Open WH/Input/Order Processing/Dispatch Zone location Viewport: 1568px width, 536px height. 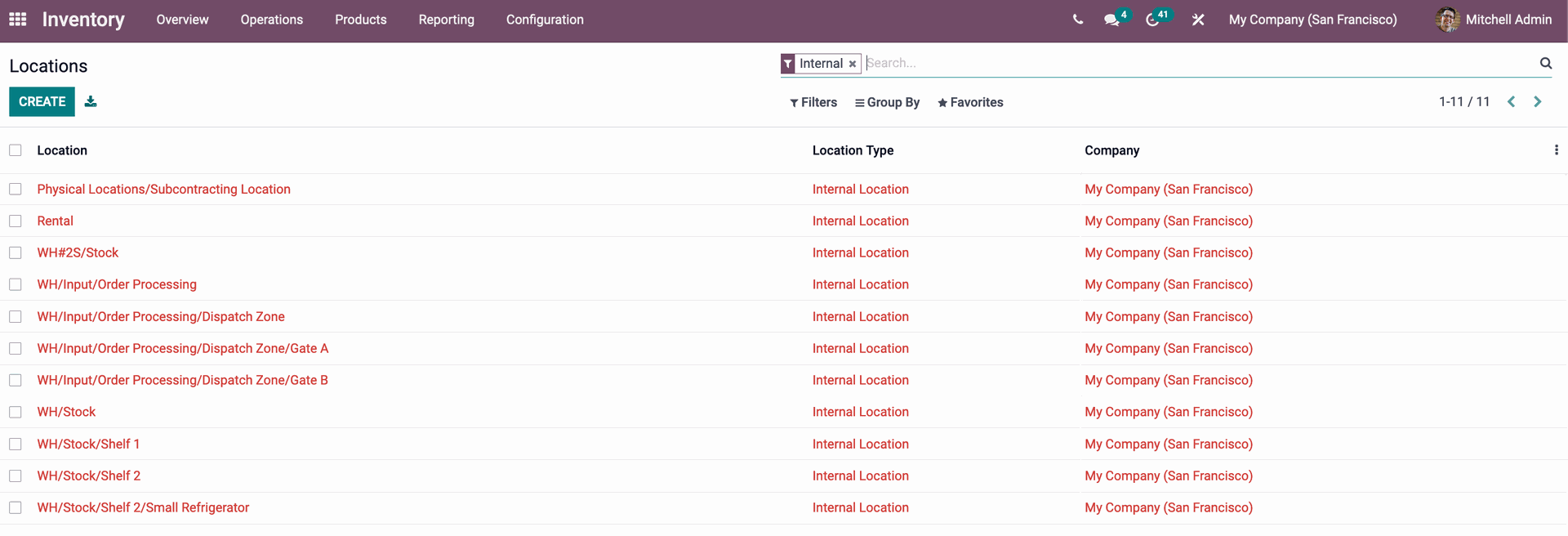pos(161,316)
